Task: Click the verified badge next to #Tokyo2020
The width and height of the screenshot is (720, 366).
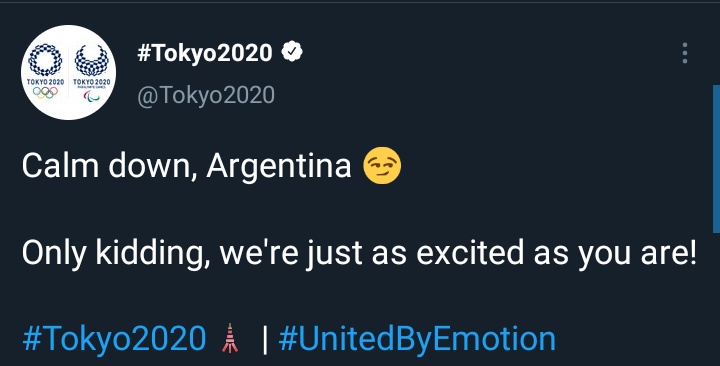Action: point(292,52)
